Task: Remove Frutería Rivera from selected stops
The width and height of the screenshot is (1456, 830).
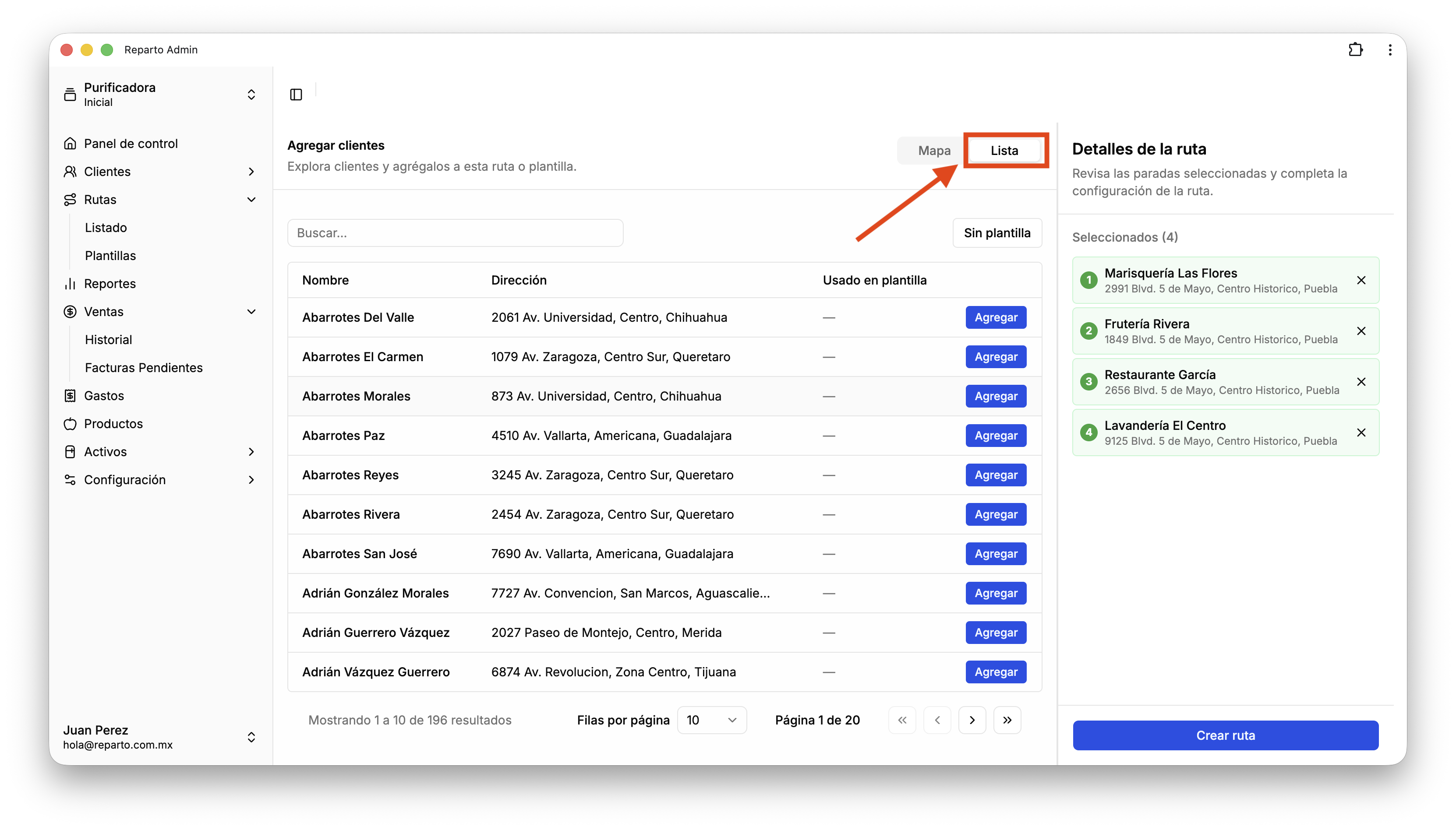Action: (x=1361, y=331)
